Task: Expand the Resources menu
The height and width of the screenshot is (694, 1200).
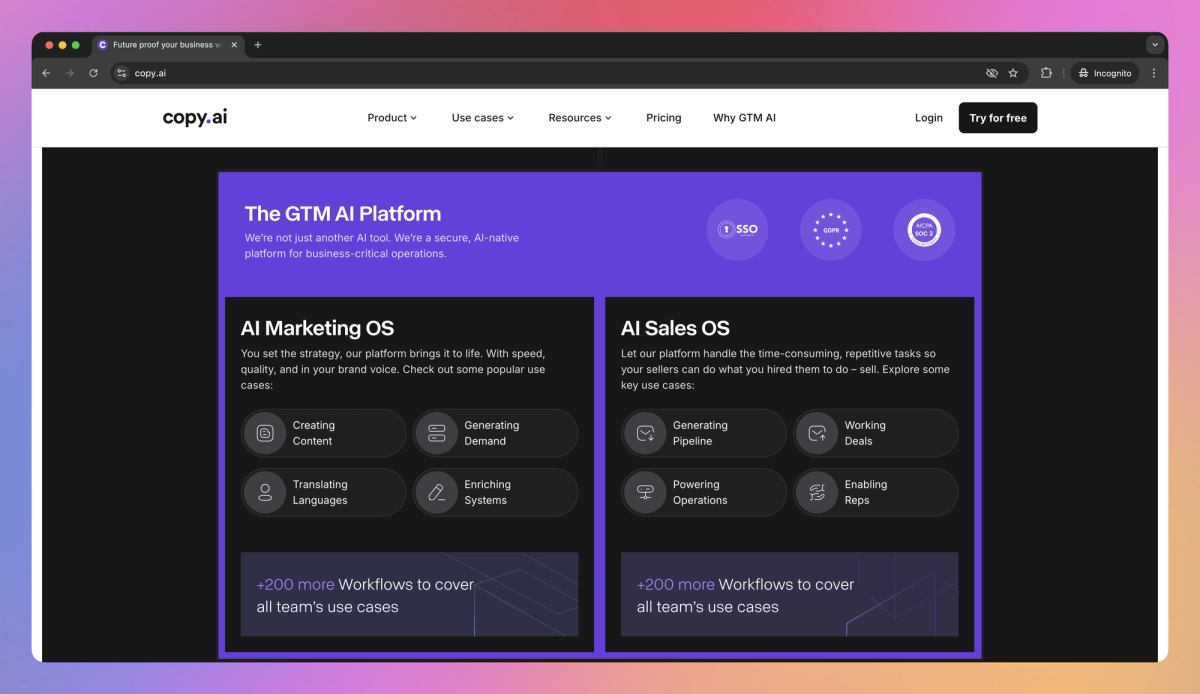Action: (x=580, y=118)
